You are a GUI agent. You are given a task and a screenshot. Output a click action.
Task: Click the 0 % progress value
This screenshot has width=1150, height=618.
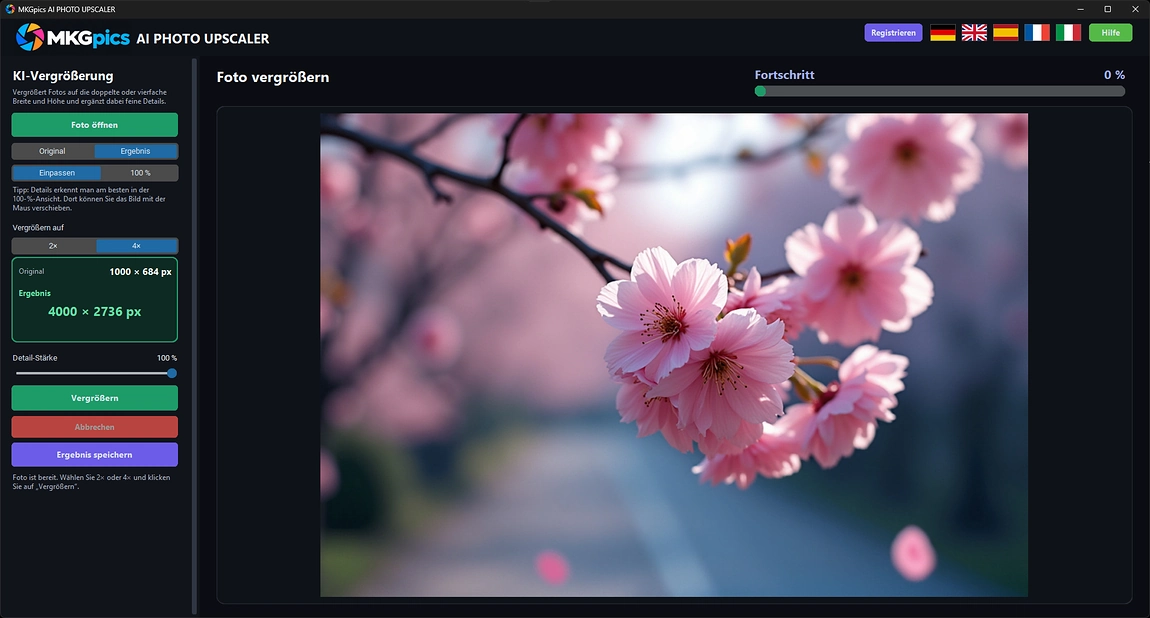(1114, 75)
